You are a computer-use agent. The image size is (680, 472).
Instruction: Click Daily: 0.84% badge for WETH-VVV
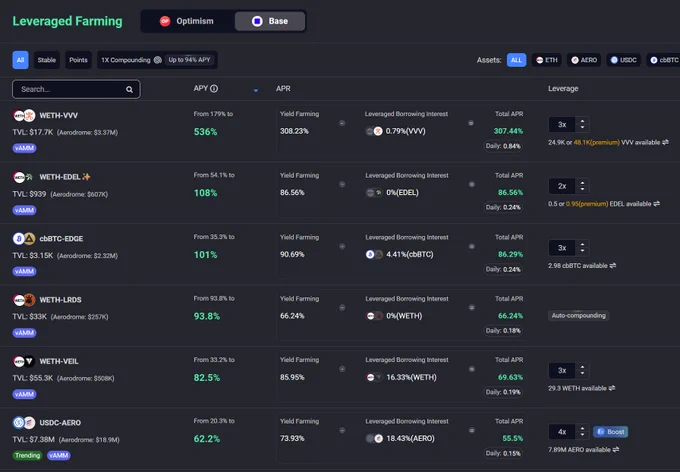tap(503, 146)
